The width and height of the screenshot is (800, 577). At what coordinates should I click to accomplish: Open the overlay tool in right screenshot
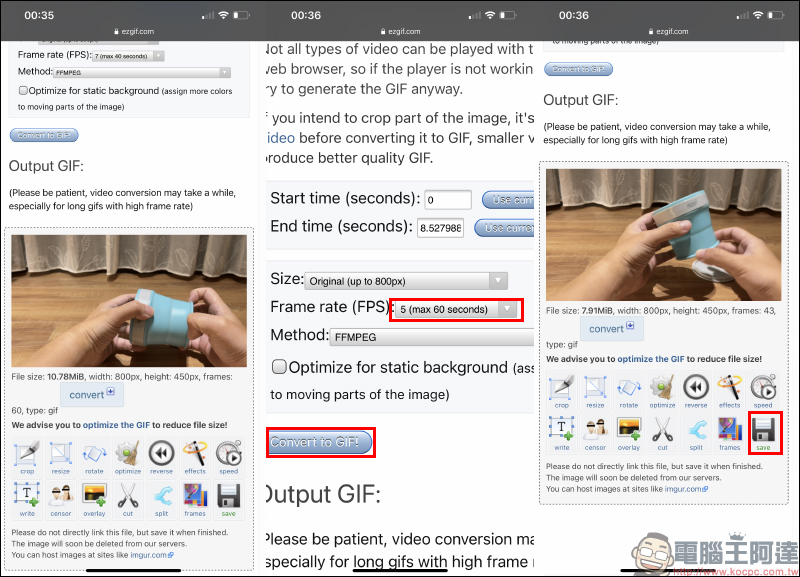629,433
